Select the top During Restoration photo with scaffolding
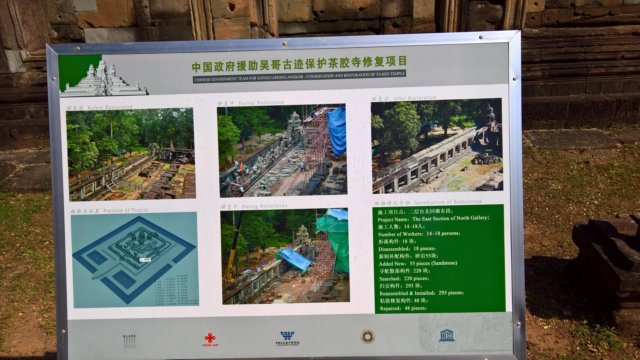This screenshot has height=360, width=640. (282, 150)
